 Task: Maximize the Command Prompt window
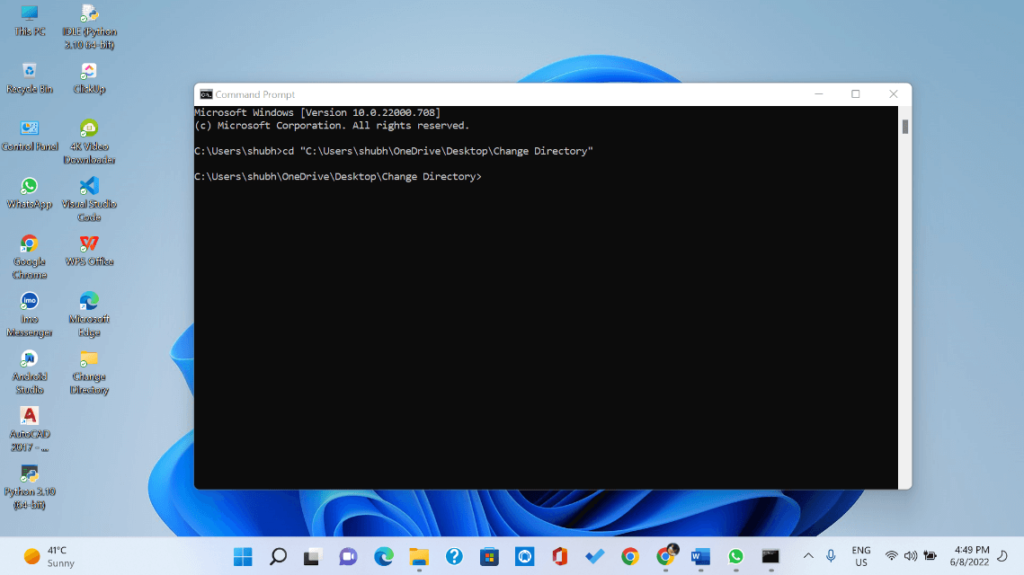[856, 94]
